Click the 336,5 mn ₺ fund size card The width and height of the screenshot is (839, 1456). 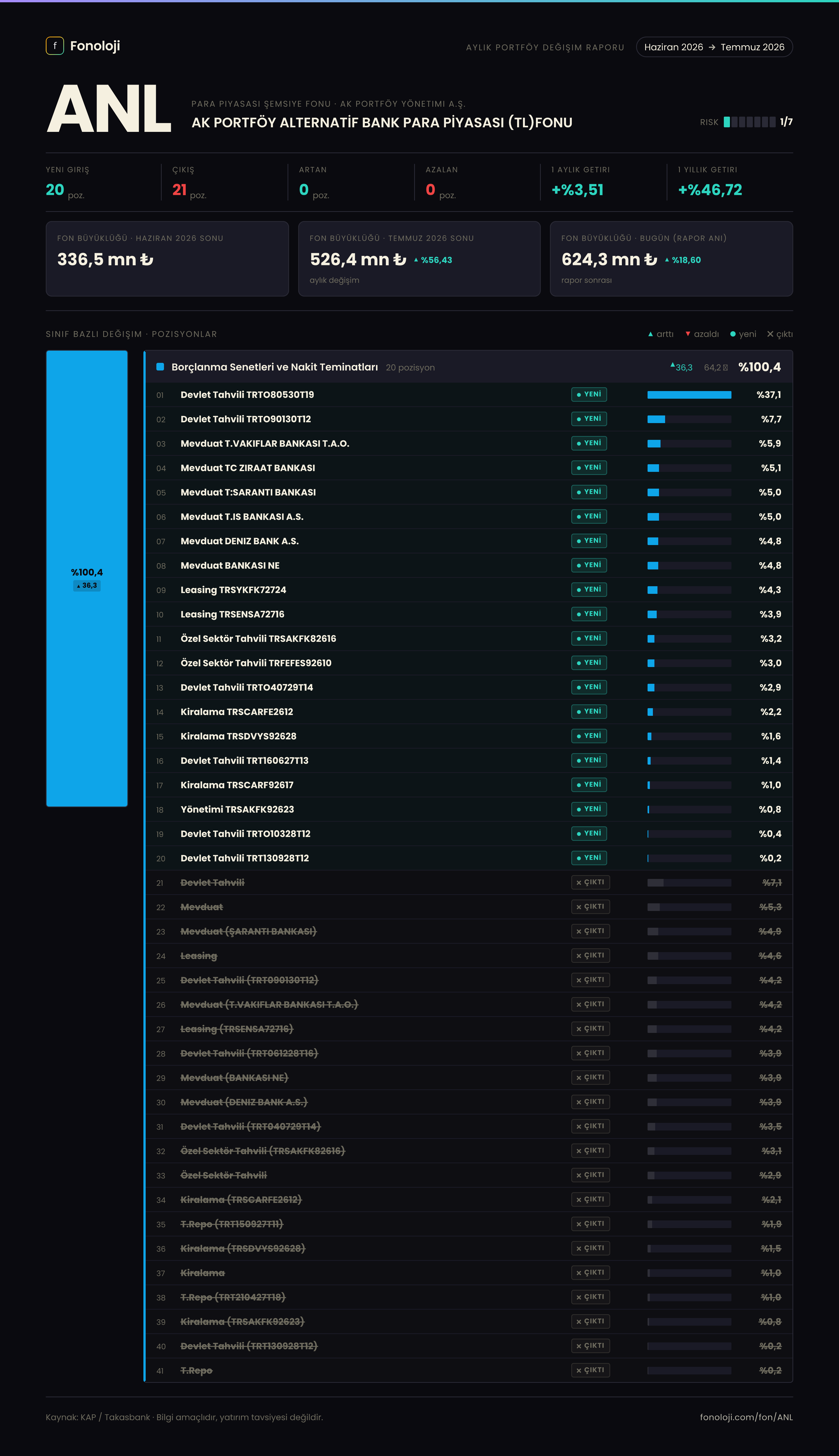coord(167,259)
